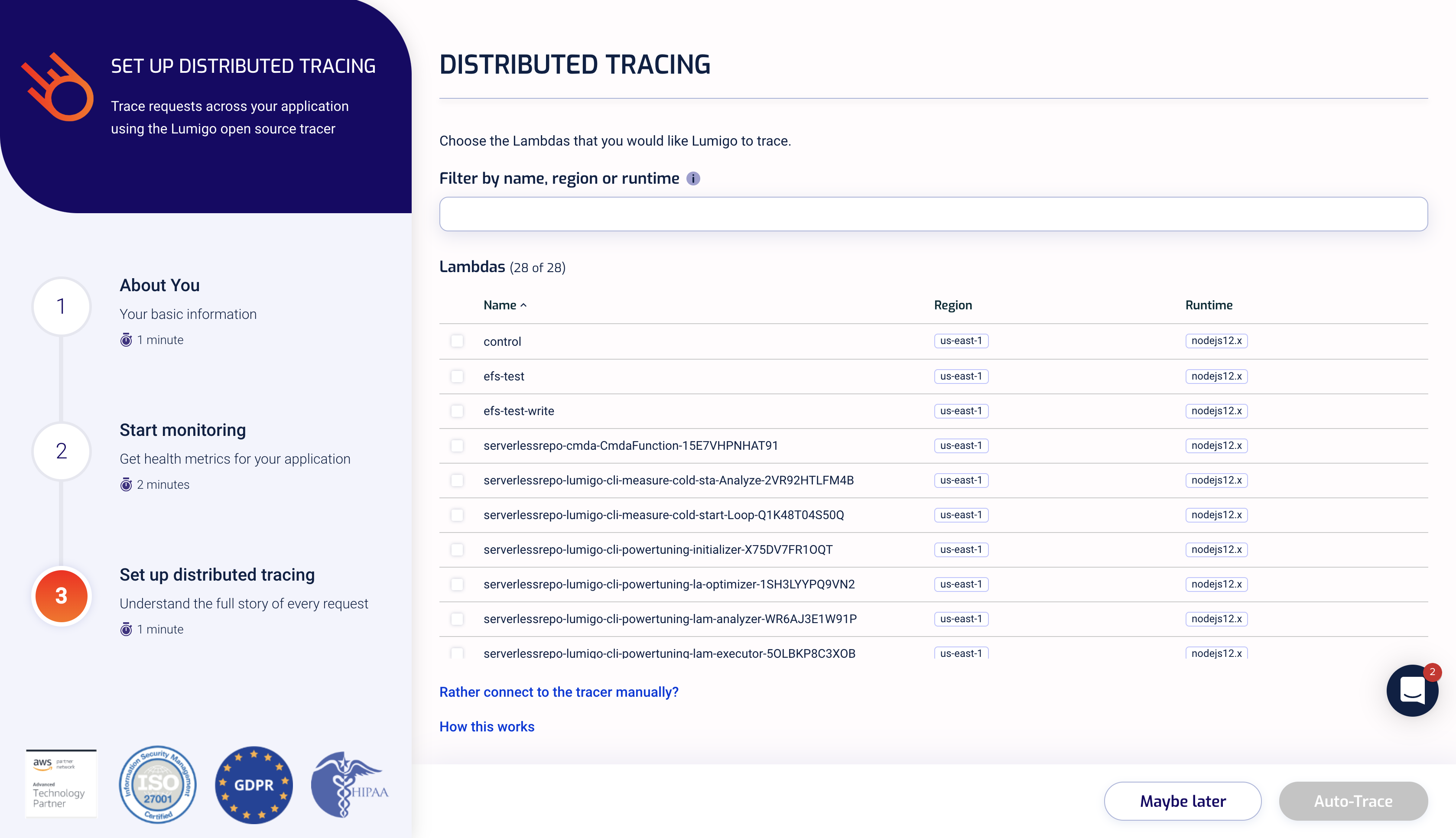Screen dimensions: 1456x838
Task: Click nodejs12.x tag in control row
Action: point(1216,341)
